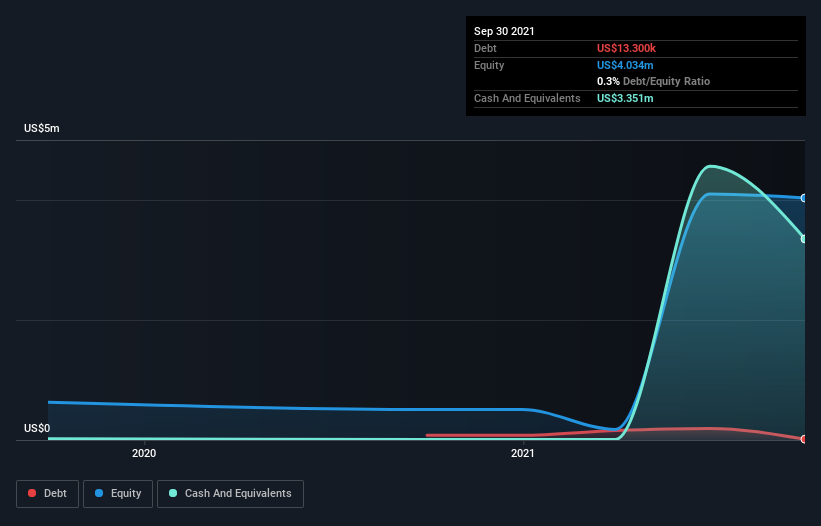Click the Debt row label in tooltip
821x526 pixels.
coord(485,48)
